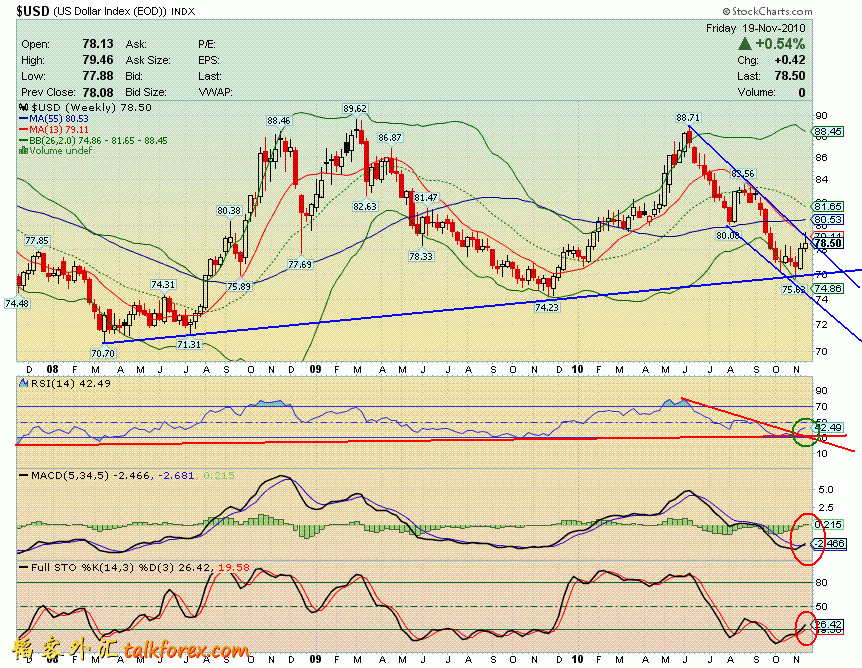Click the price label '75.63'
862x668 pixels.
(x=793, y=289)
